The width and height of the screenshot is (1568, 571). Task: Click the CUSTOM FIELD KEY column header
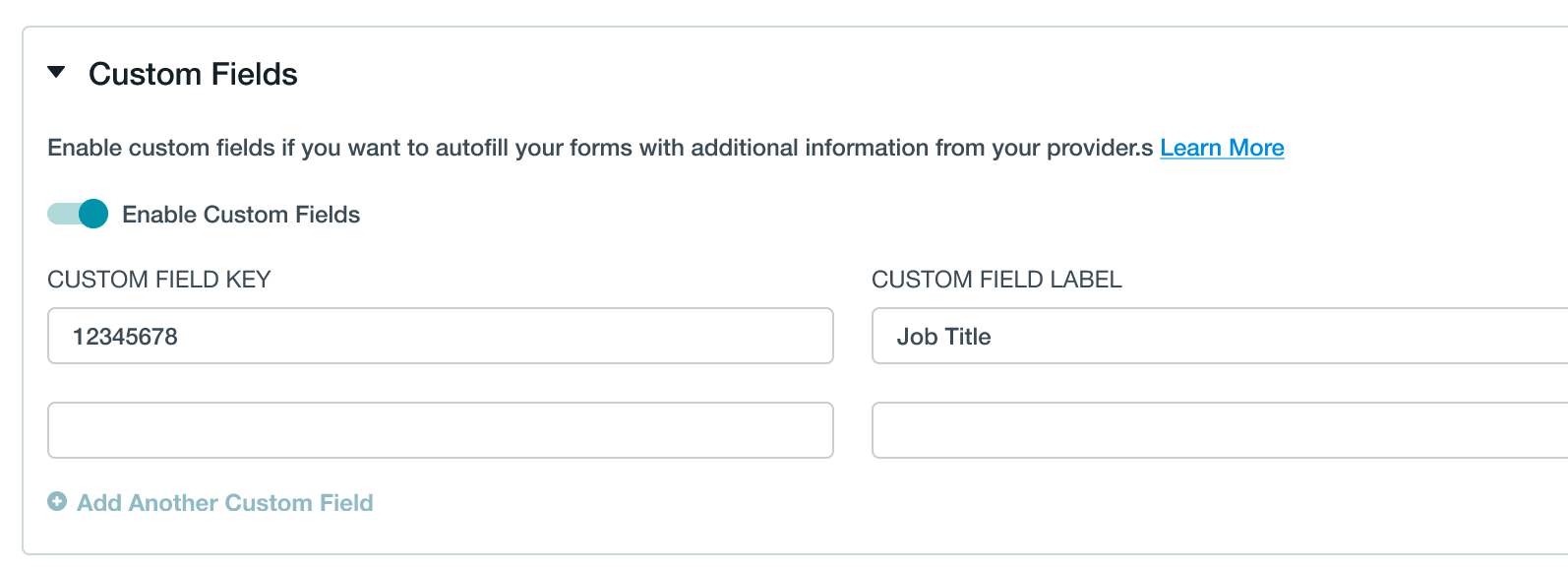pyautogui.click(x=158, y=280)
